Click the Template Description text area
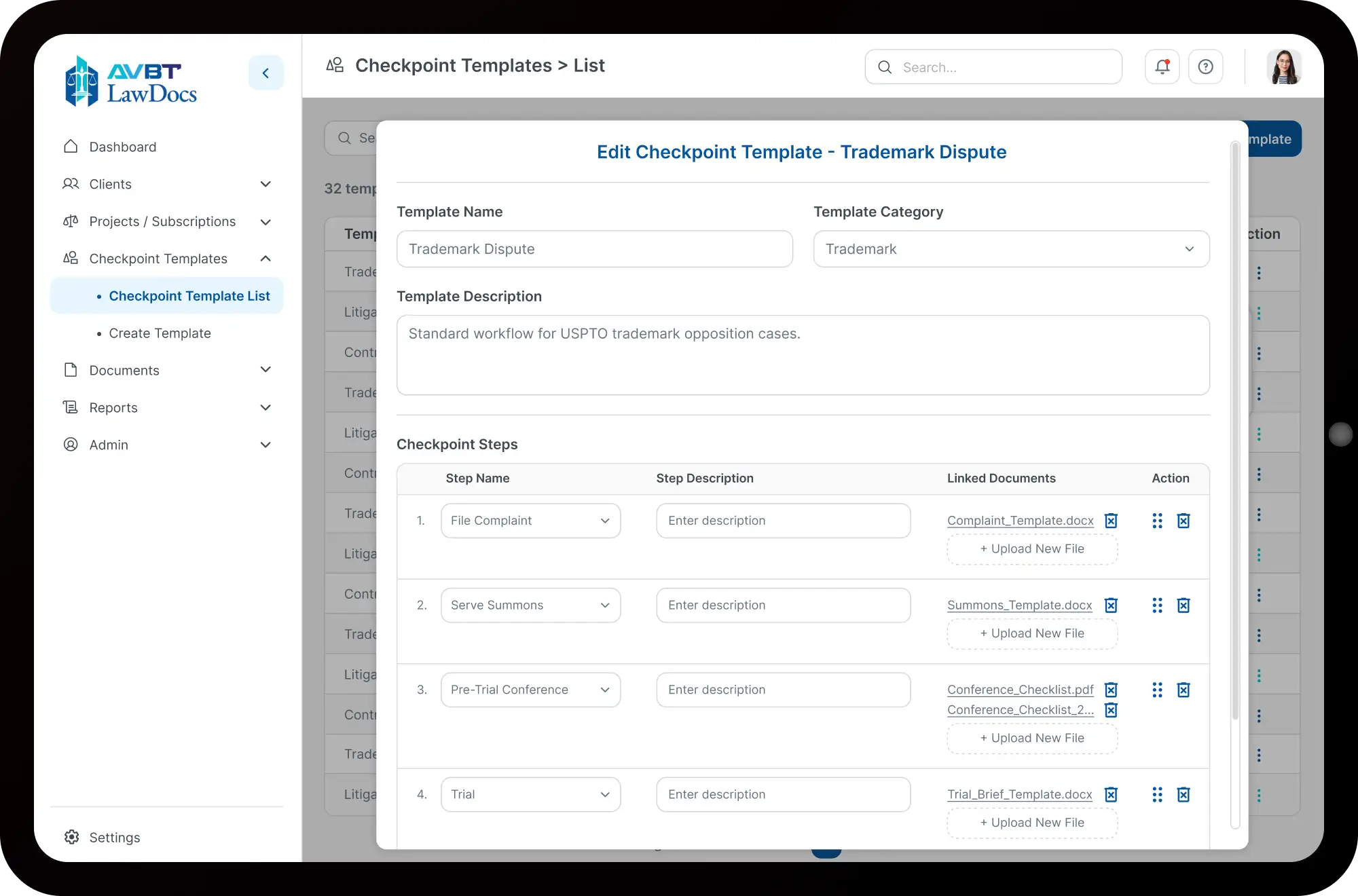 (803, 355)
